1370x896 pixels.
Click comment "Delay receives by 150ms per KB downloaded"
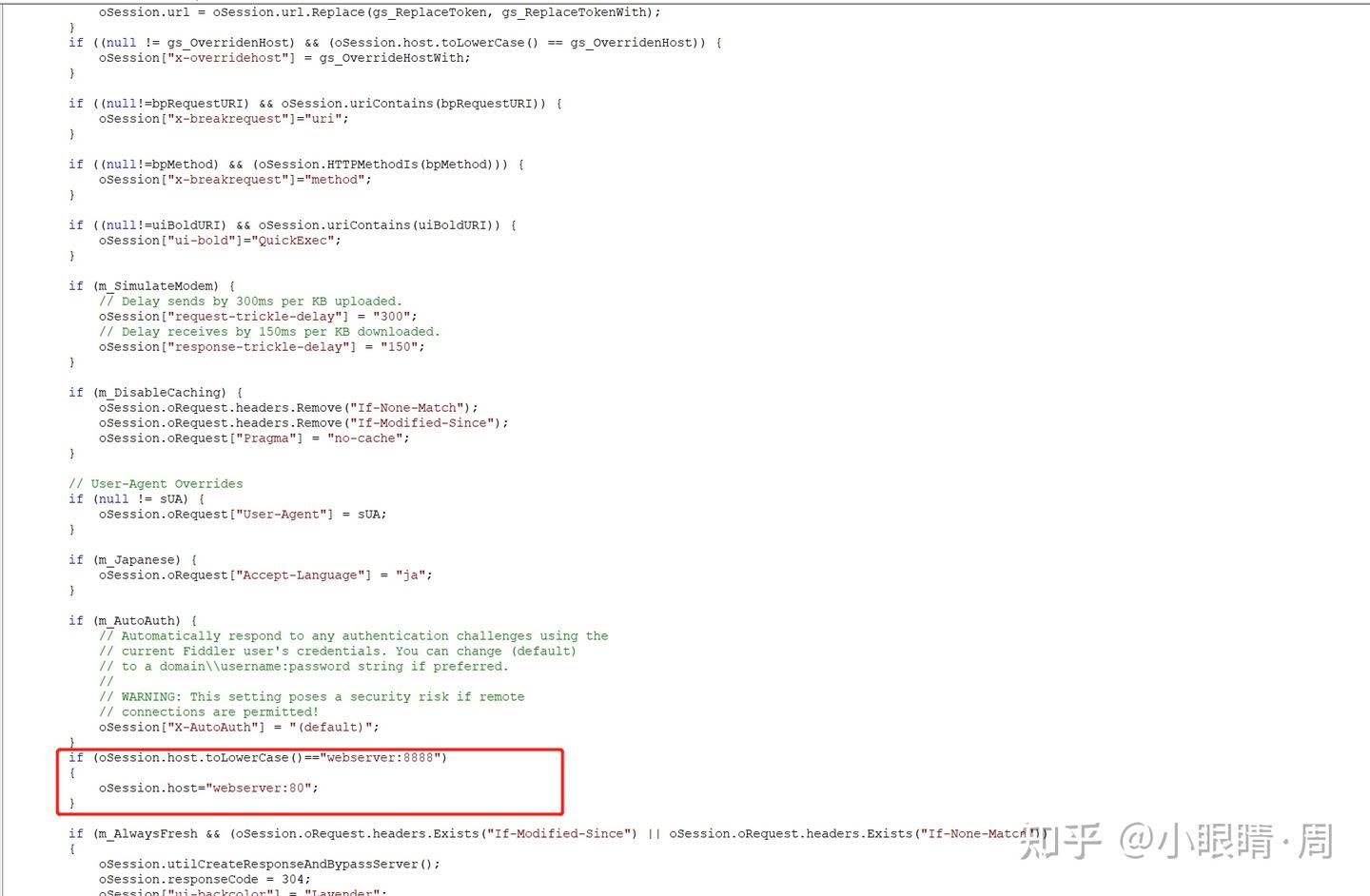269,332
